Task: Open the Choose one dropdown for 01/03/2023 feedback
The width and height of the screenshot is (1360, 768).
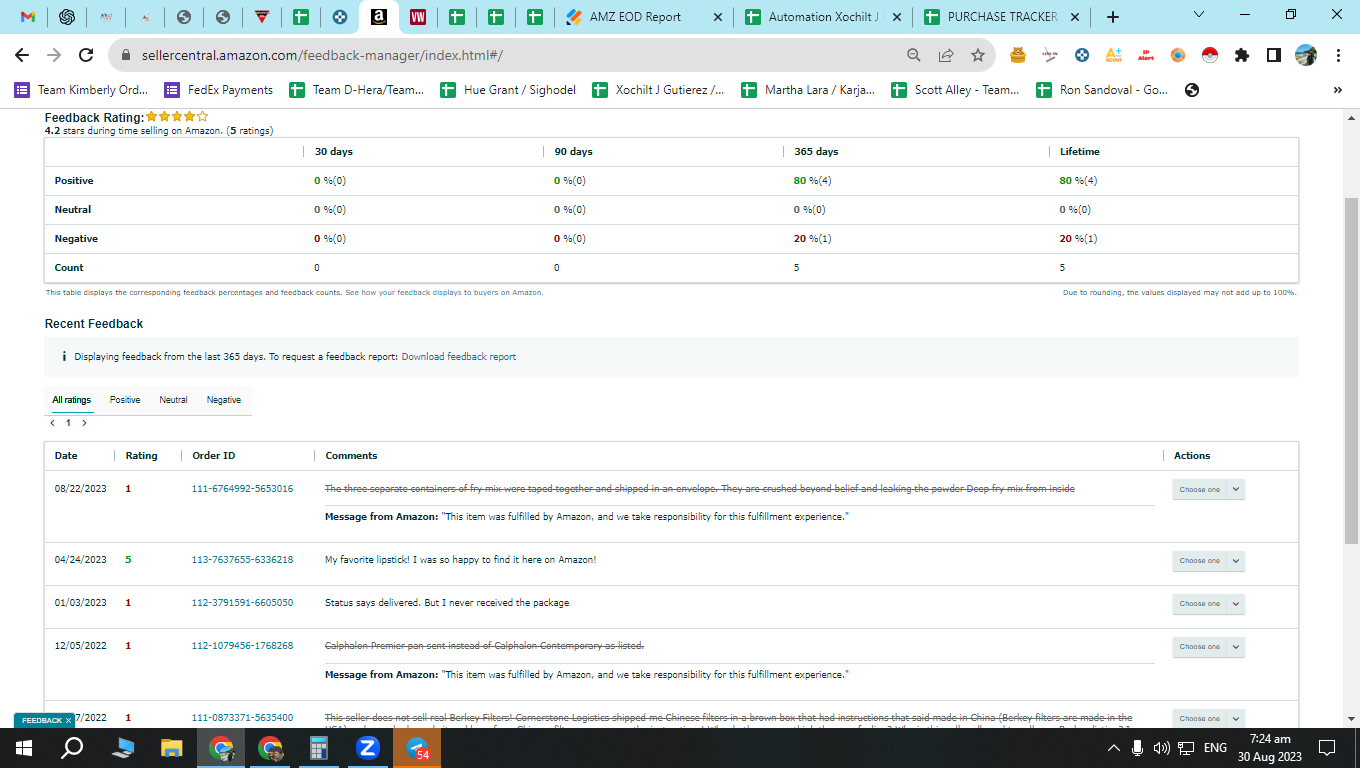Action: click(1209, 604)
